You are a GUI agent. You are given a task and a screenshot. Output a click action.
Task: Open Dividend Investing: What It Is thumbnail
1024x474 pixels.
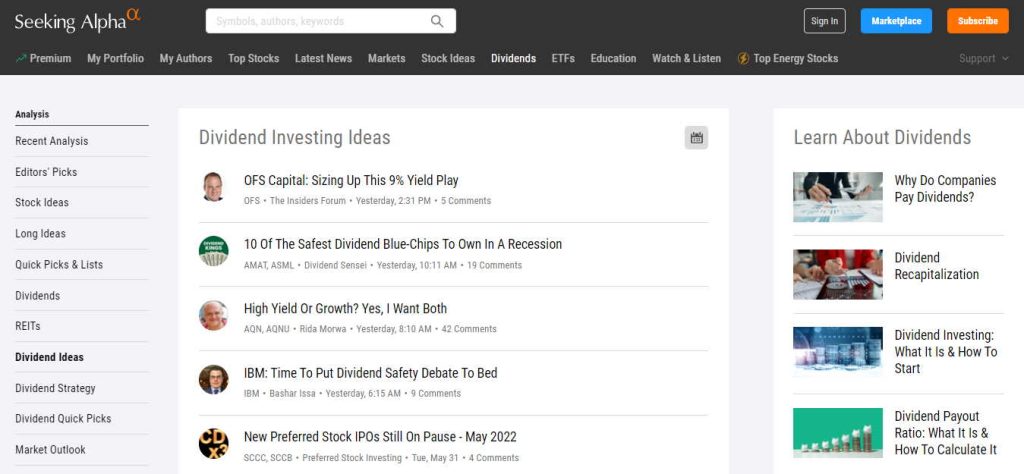[x=838, y=352]
